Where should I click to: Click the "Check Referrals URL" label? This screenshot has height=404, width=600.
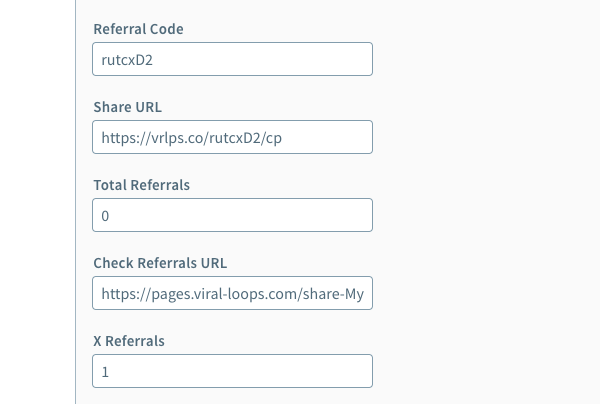click(160, 263)
